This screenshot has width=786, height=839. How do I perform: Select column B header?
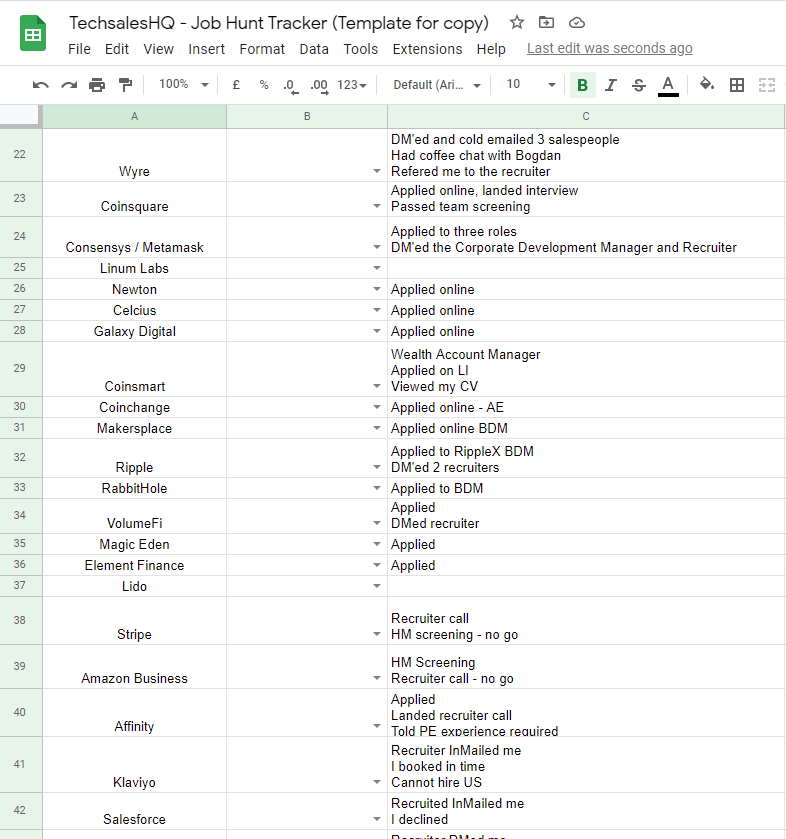[x=307, y=116]
